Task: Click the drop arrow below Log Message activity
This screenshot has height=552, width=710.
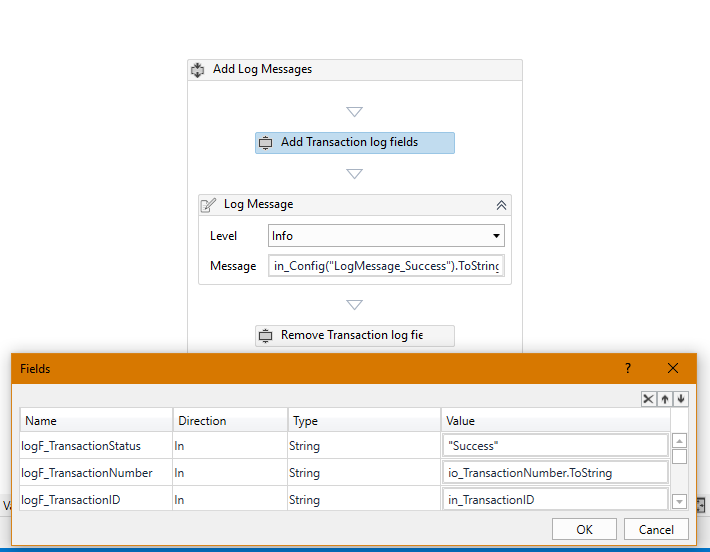Action: click(x=355, y=305)
